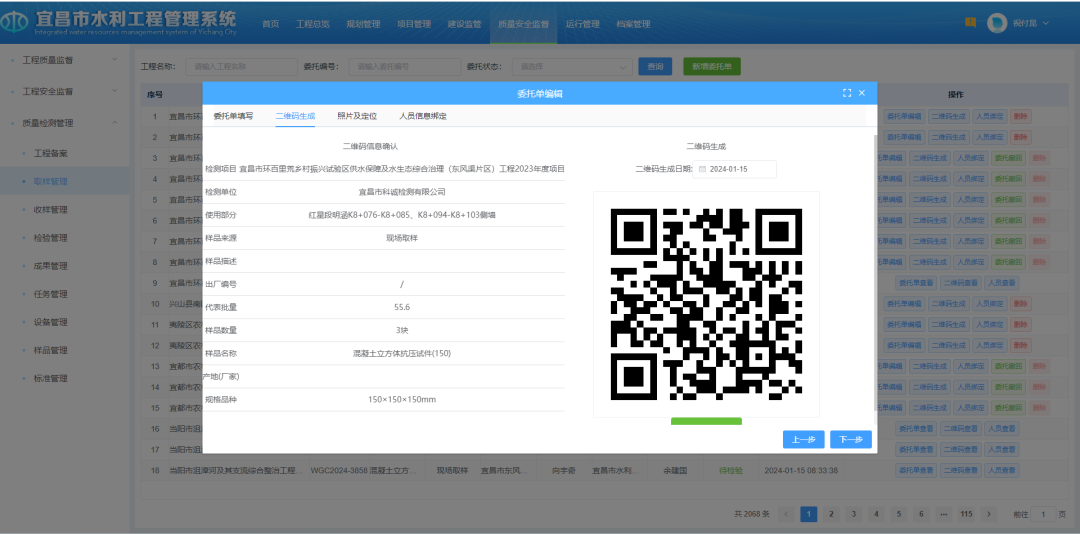Viewport: 1080px width, 534px height.
Task: Open the user account dropdown arrow
Action: coord(1046,23)
